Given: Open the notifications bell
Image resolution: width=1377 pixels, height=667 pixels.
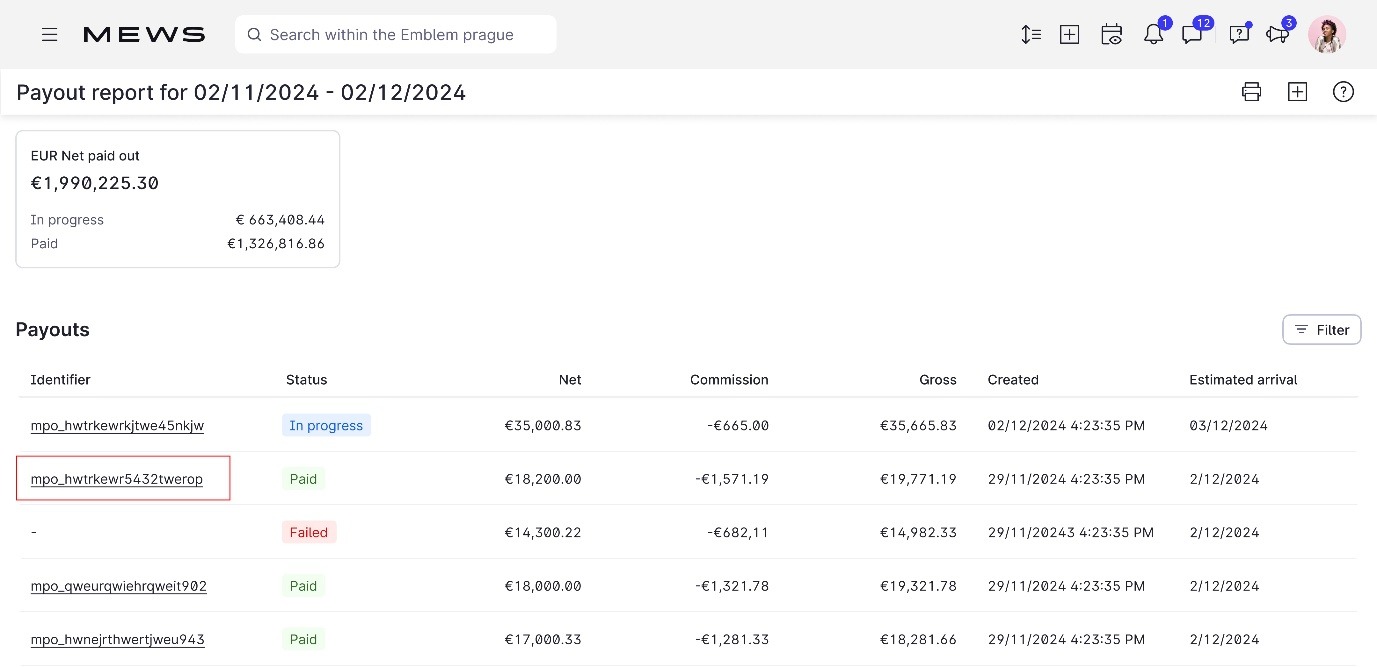Looking at the screenshot, I should pos(1153,35).
